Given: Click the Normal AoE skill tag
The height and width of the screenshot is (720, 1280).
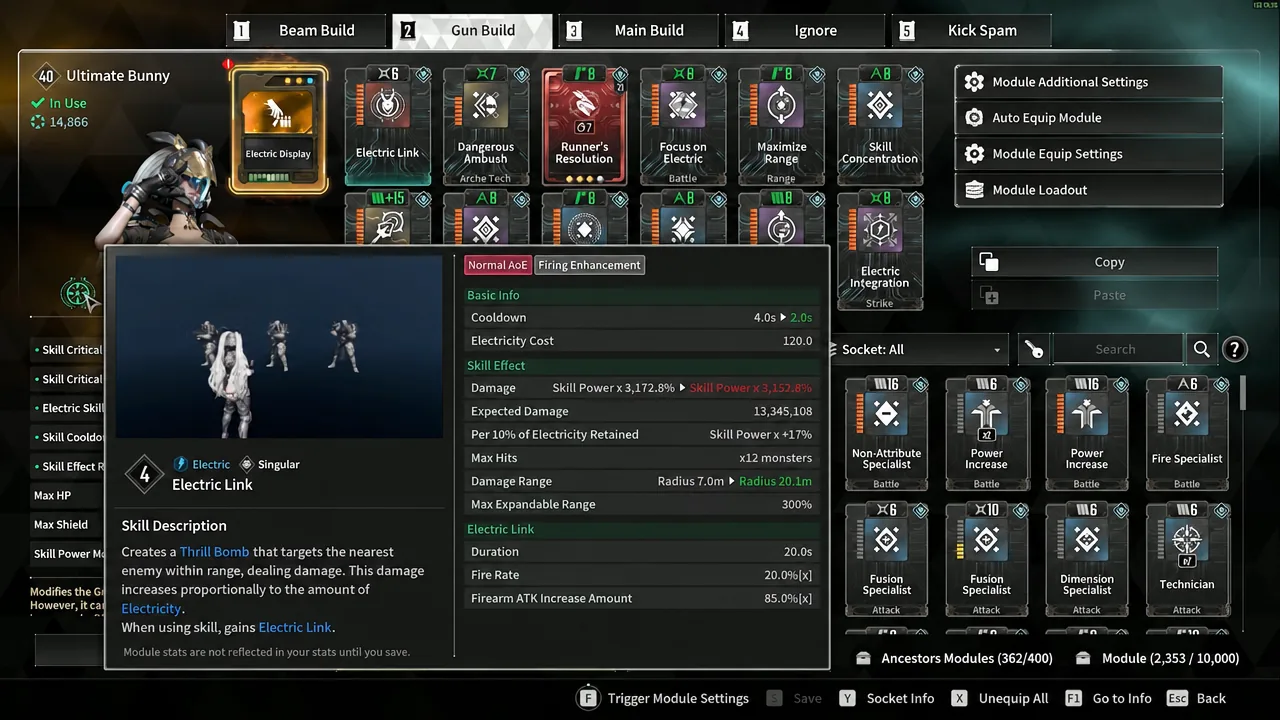Looking at the screenshot, I should pos(497,265).
